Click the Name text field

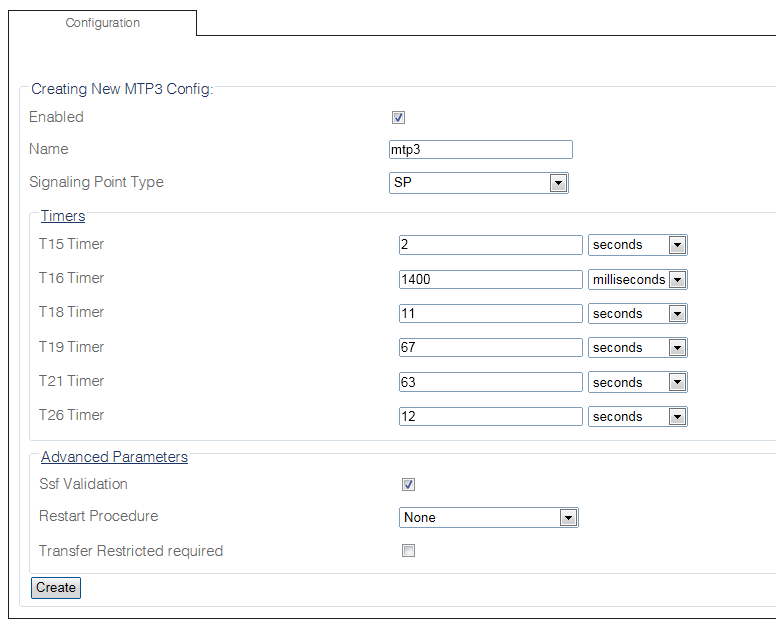point(480,150)
